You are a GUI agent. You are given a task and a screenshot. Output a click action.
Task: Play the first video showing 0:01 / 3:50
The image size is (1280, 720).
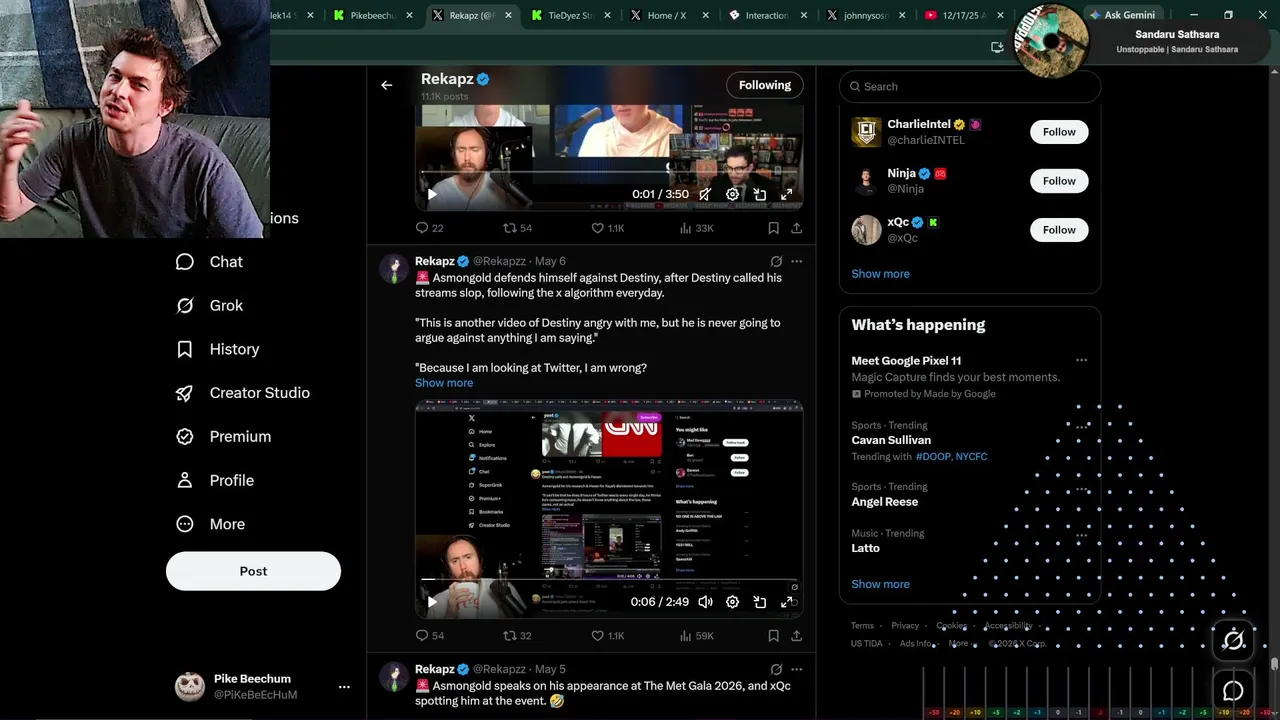pyautogui.click(x=432, y=195)
